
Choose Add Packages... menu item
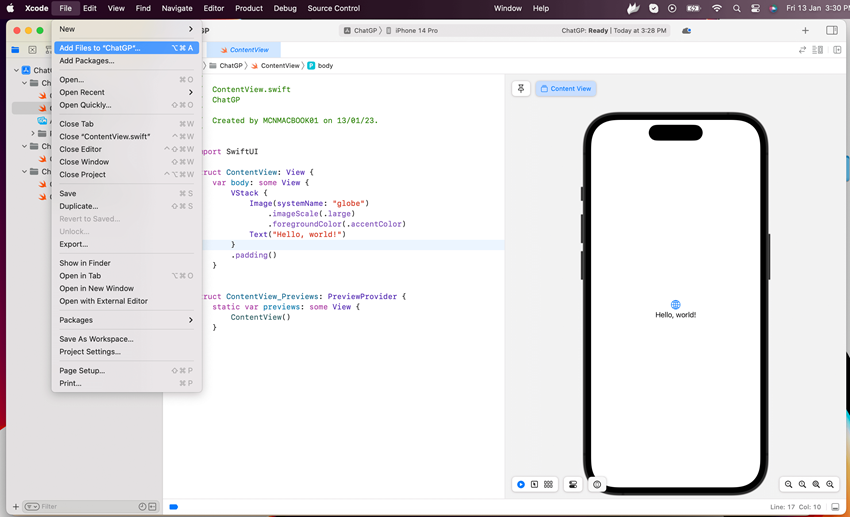(x=126, y=61)
